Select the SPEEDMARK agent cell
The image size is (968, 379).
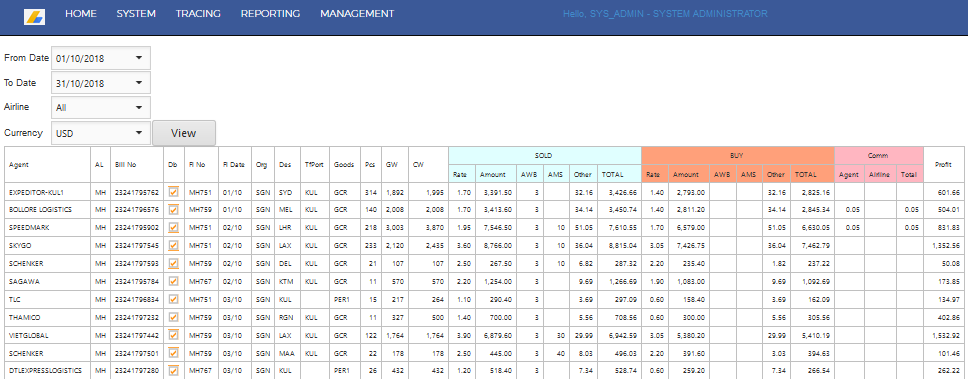click(48, 227)
